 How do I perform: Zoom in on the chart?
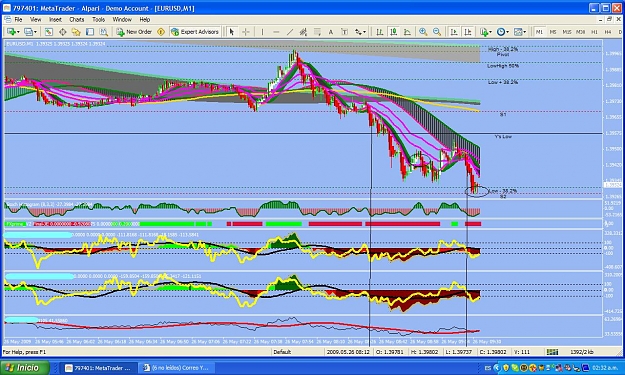(x=423, y=32)
